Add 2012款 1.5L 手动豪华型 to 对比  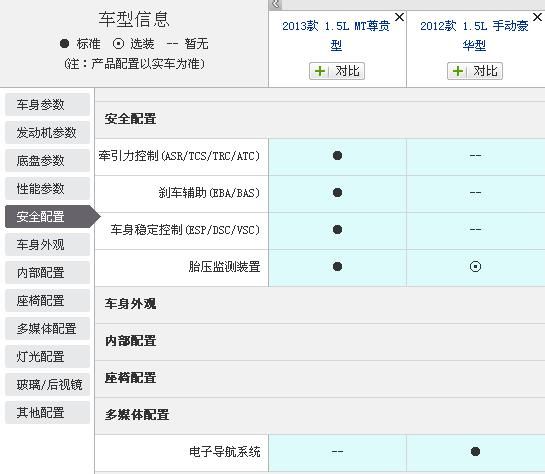475,71
